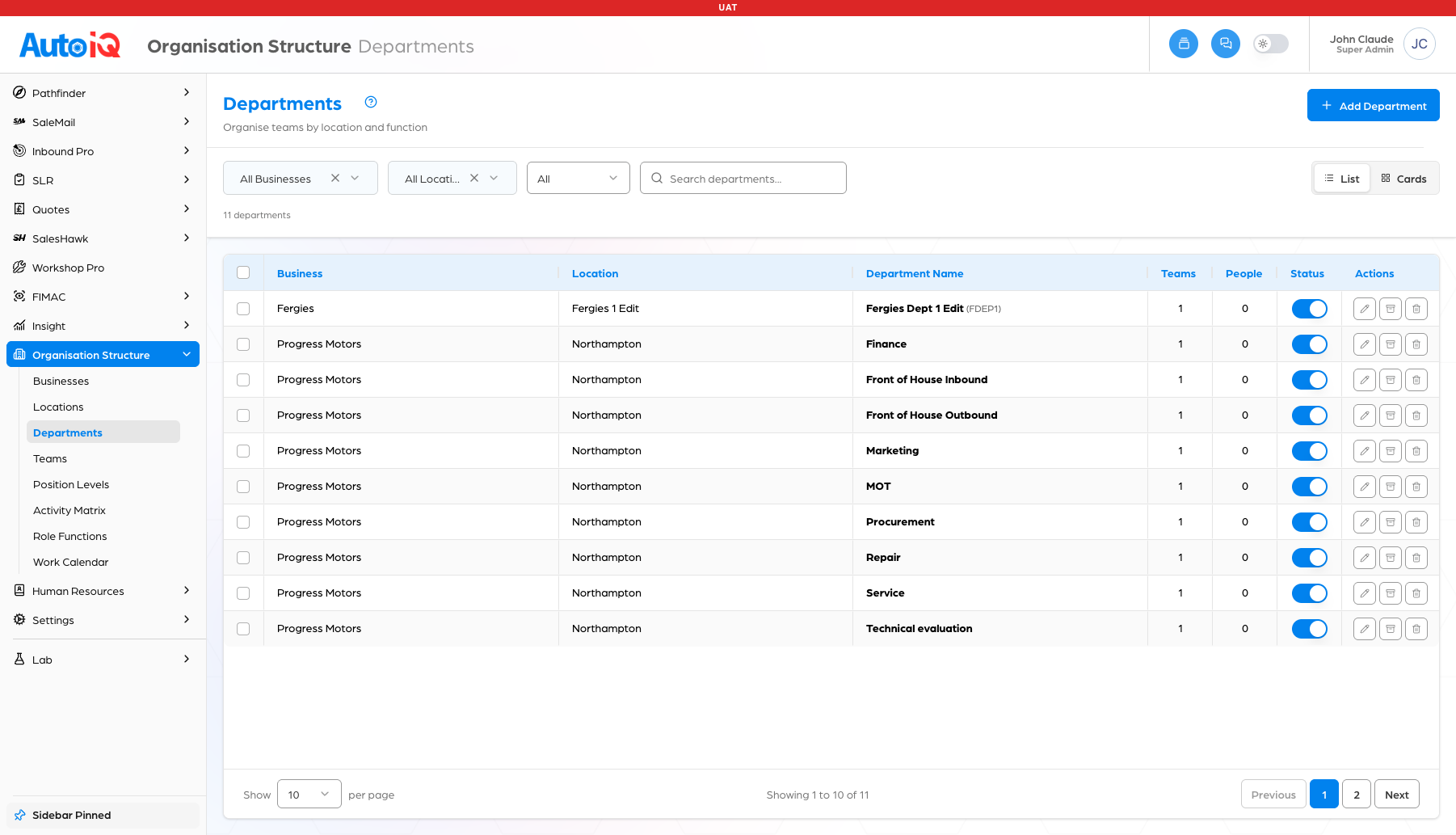This screenshot has width=1456, height=835.
Task: Switch to List view
Action: [x=1342, y=179]
